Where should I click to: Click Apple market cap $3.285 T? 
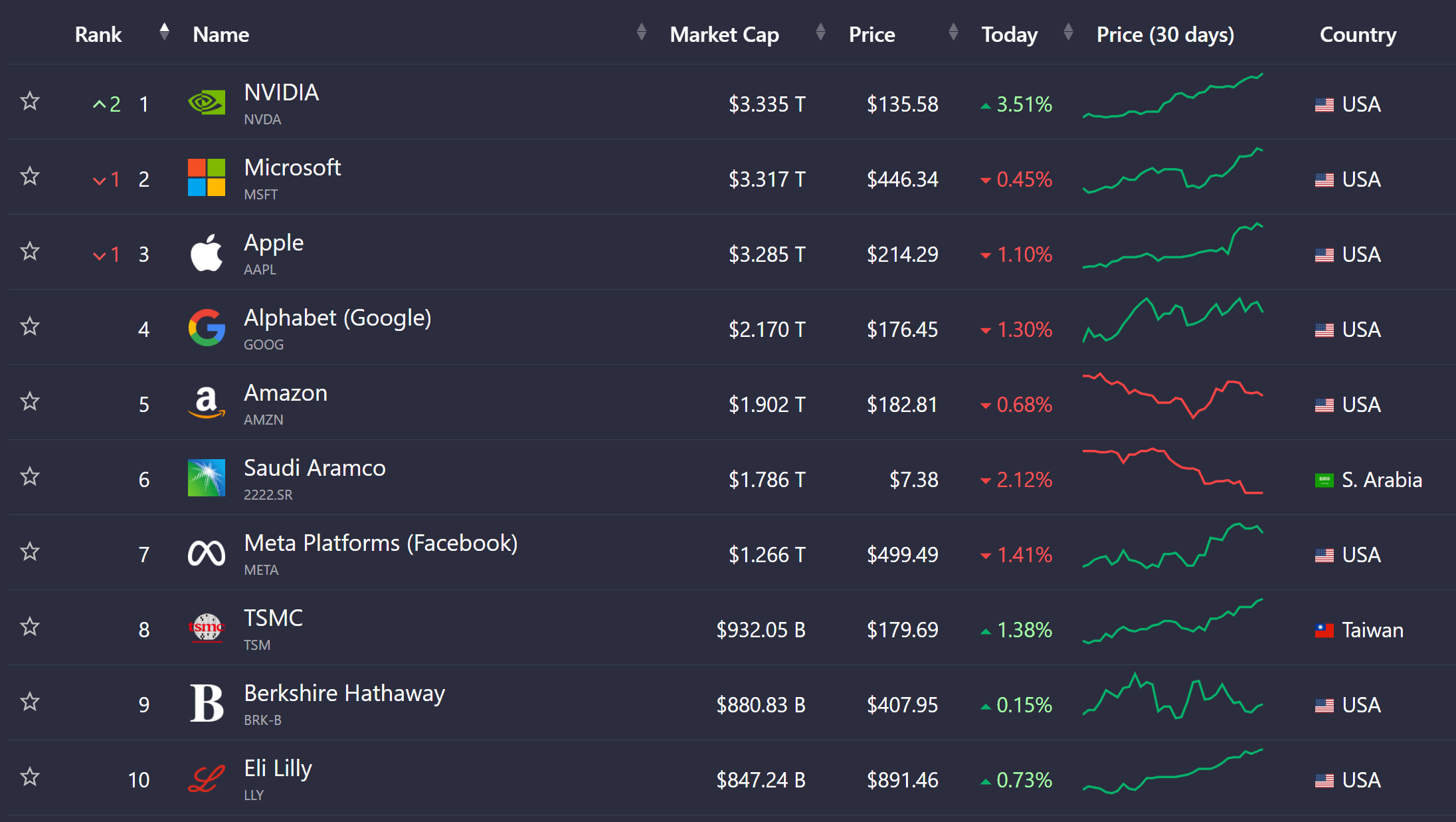pos(767,255)
